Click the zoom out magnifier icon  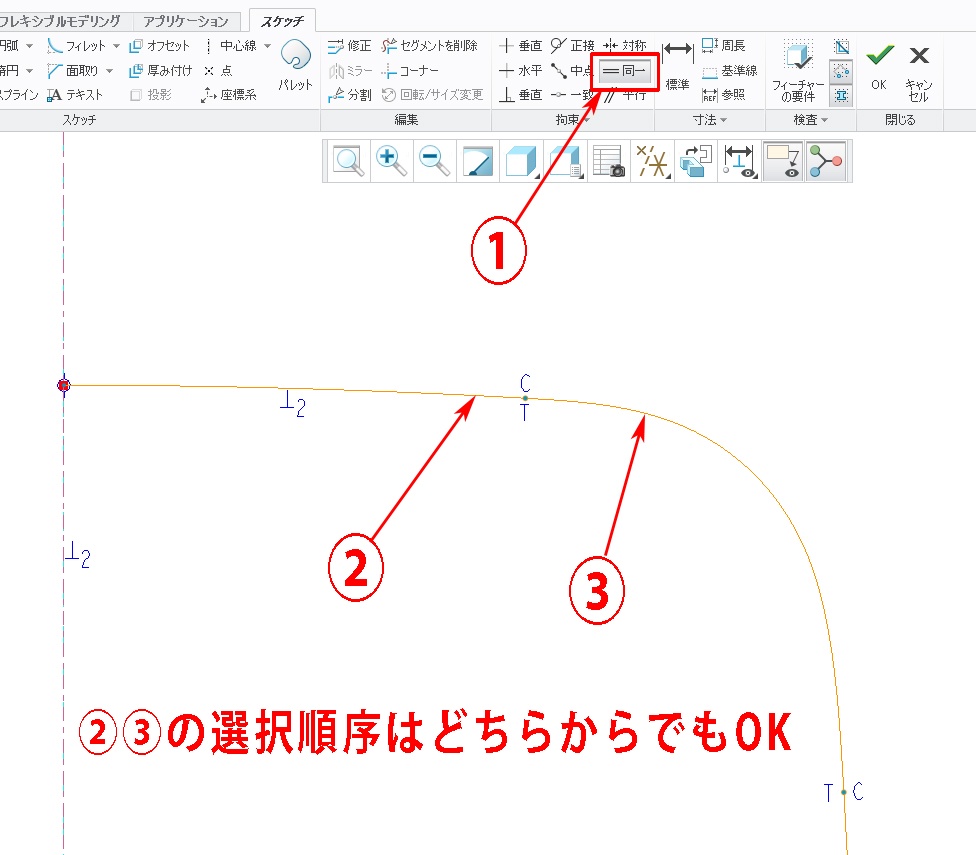(433, 161)
